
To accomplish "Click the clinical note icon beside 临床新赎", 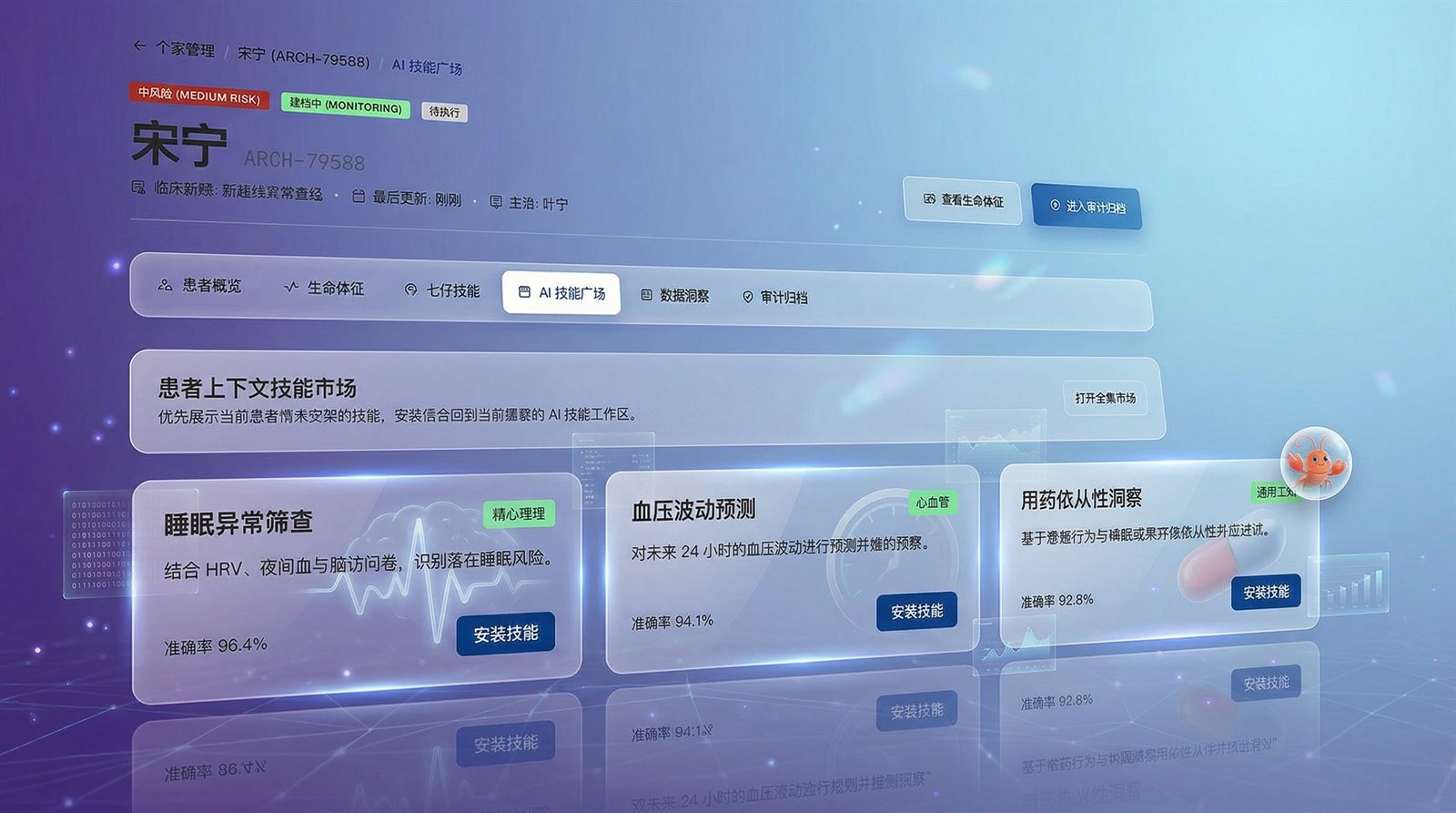I will (138, 188).
